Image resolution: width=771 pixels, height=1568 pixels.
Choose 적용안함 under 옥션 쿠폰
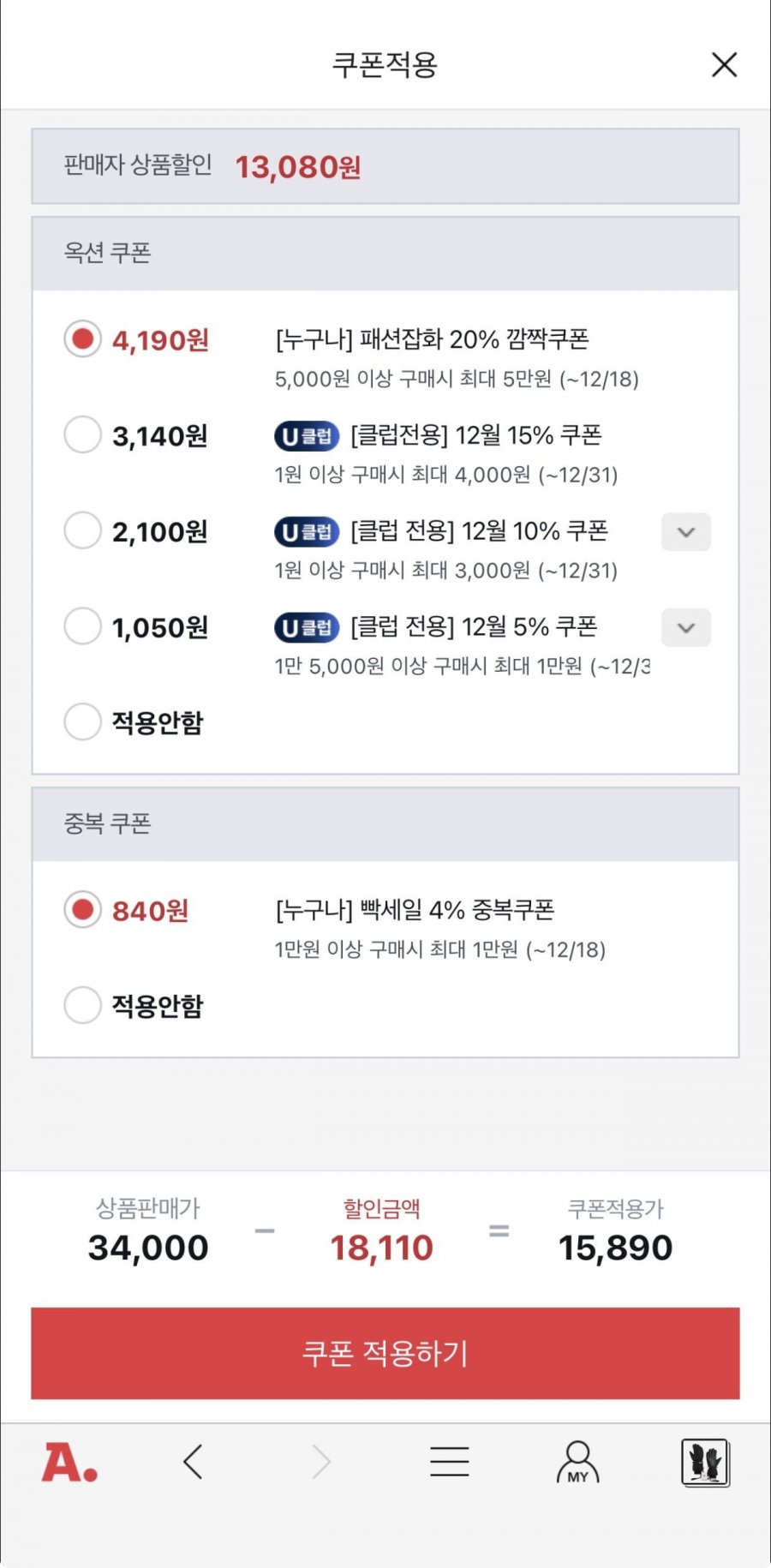pyautogui.click(x=83, y=722)
